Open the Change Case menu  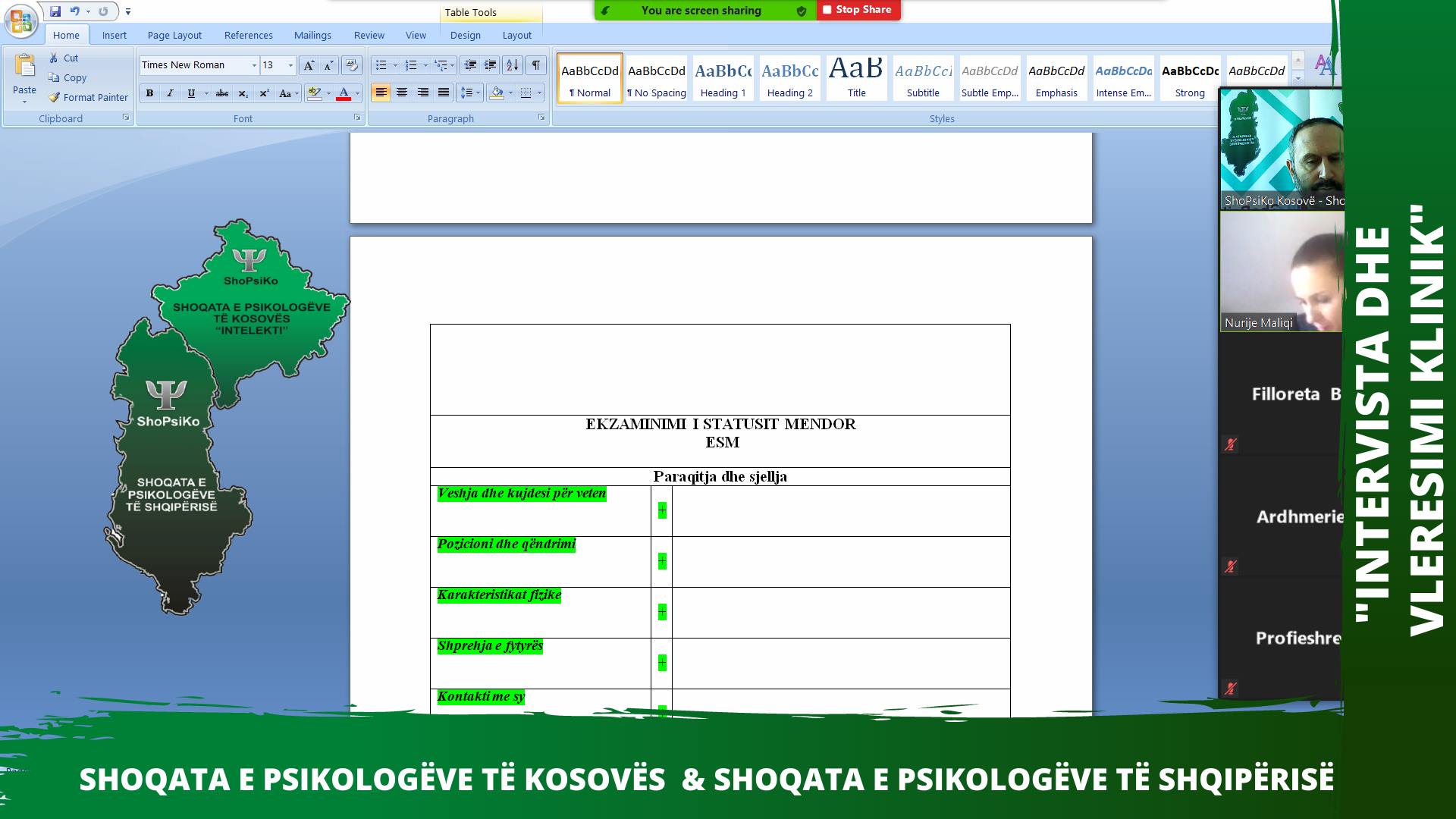(287, 93)
